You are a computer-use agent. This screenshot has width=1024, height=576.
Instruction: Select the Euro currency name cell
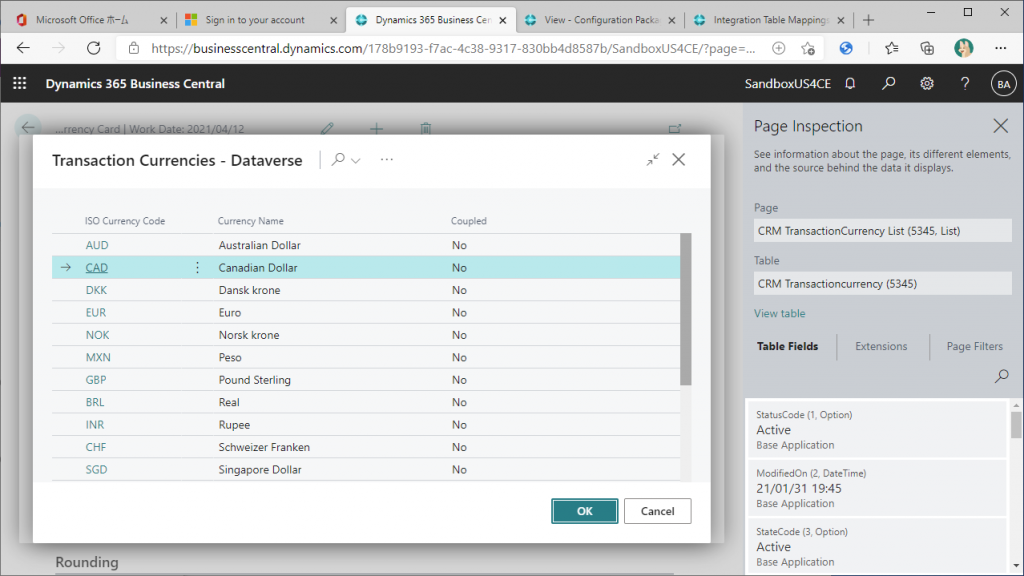click(230, 313)
